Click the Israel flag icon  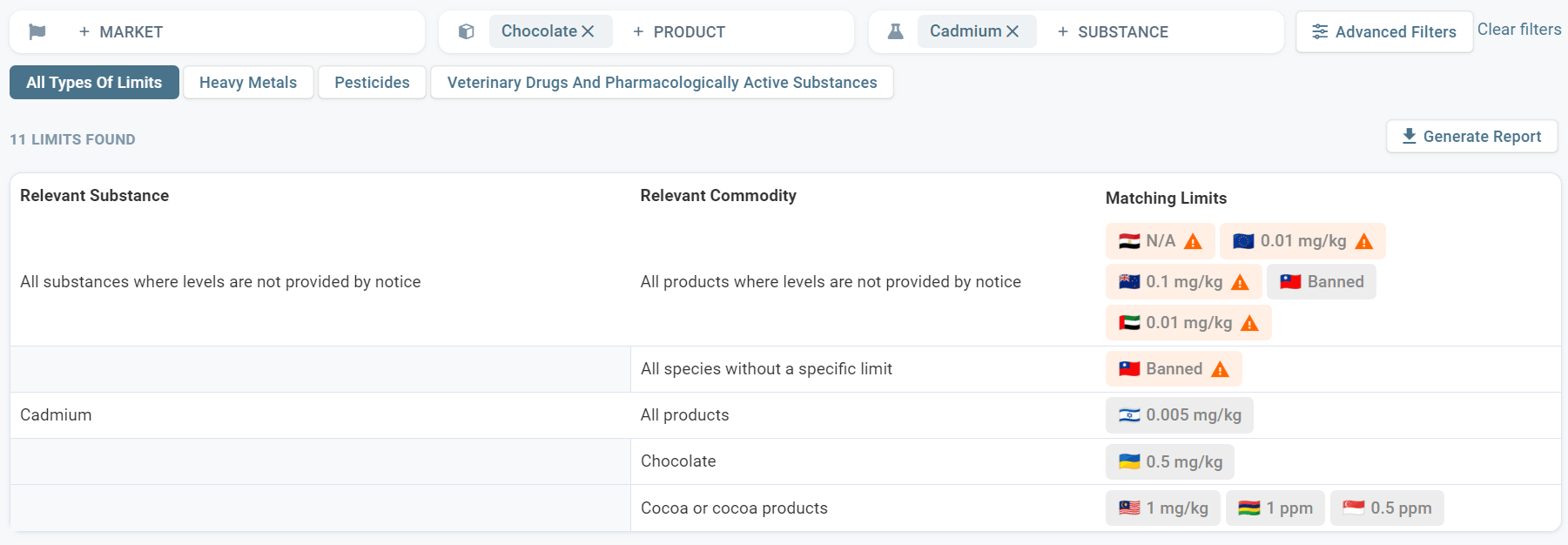click(1129, 415)
